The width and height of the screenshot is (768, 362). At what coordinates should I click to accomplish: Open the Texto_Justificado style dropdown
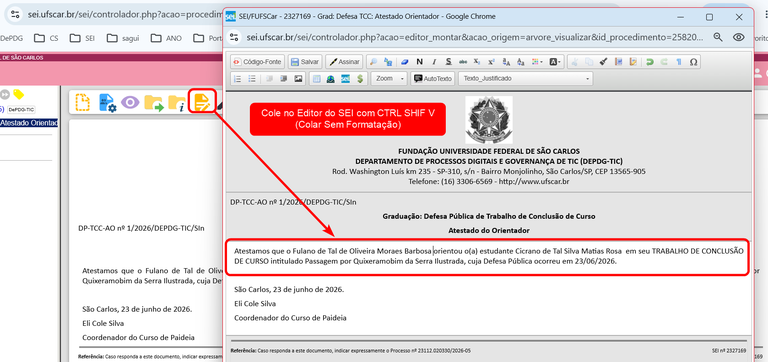[526, 78]
